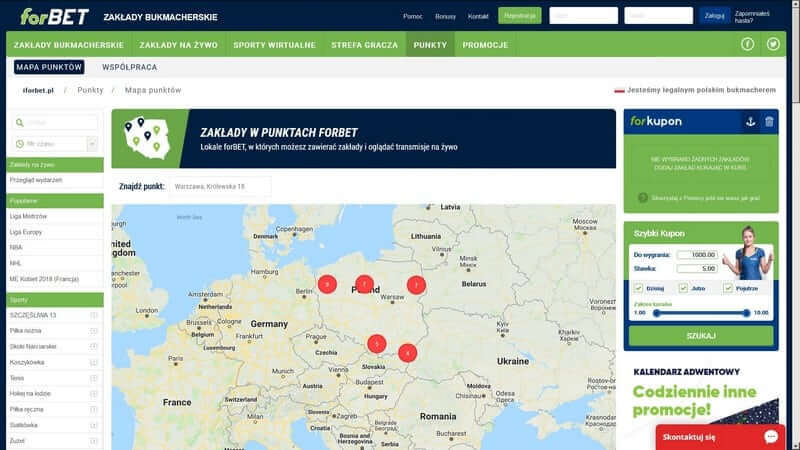The height and width of the screenshot is (450, 800).
Task: Click the red cluster above Czechia
Action: pos(377,344)
